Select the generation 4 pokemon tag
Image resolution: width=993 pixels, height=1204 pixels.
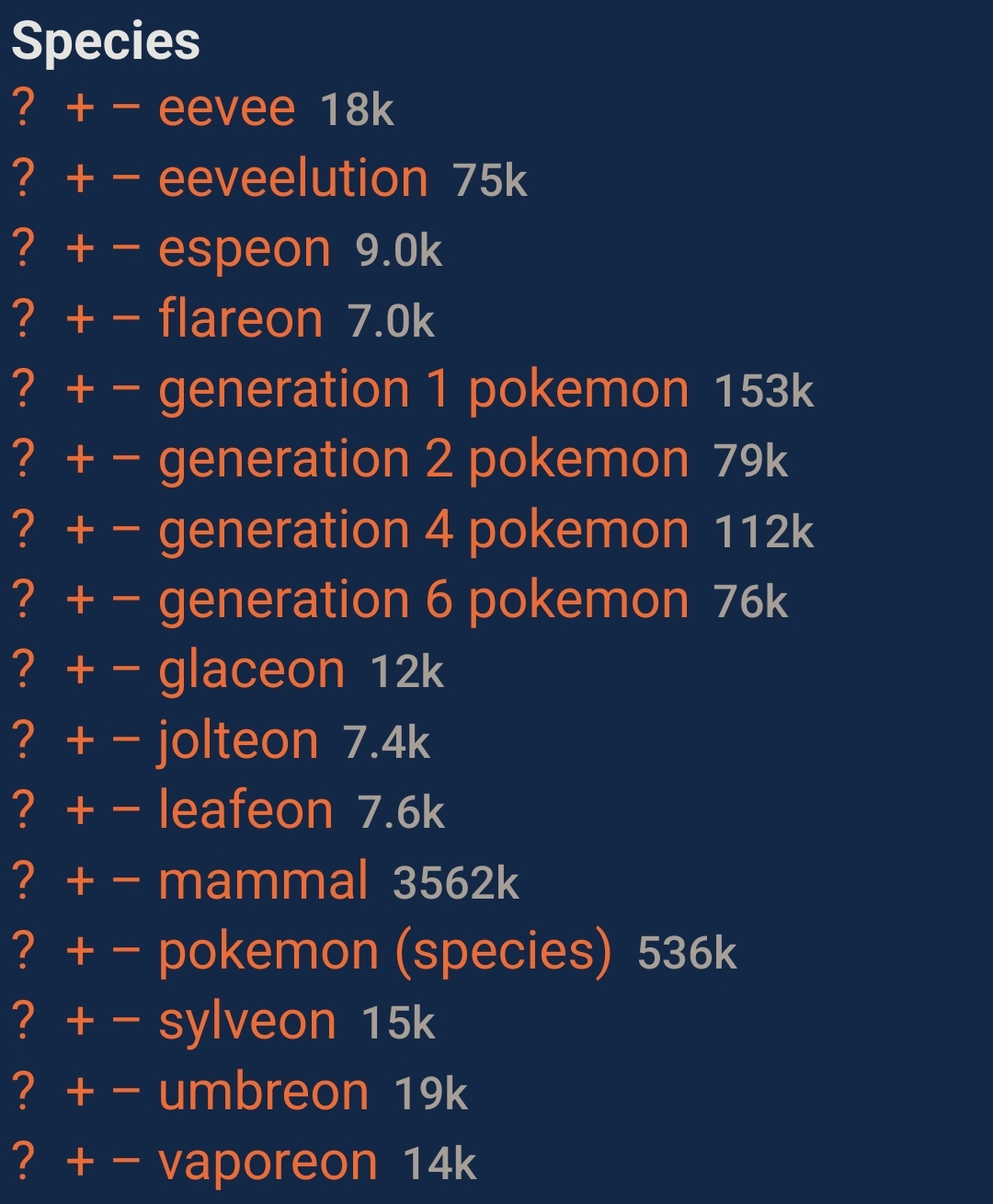click(423, 531)
